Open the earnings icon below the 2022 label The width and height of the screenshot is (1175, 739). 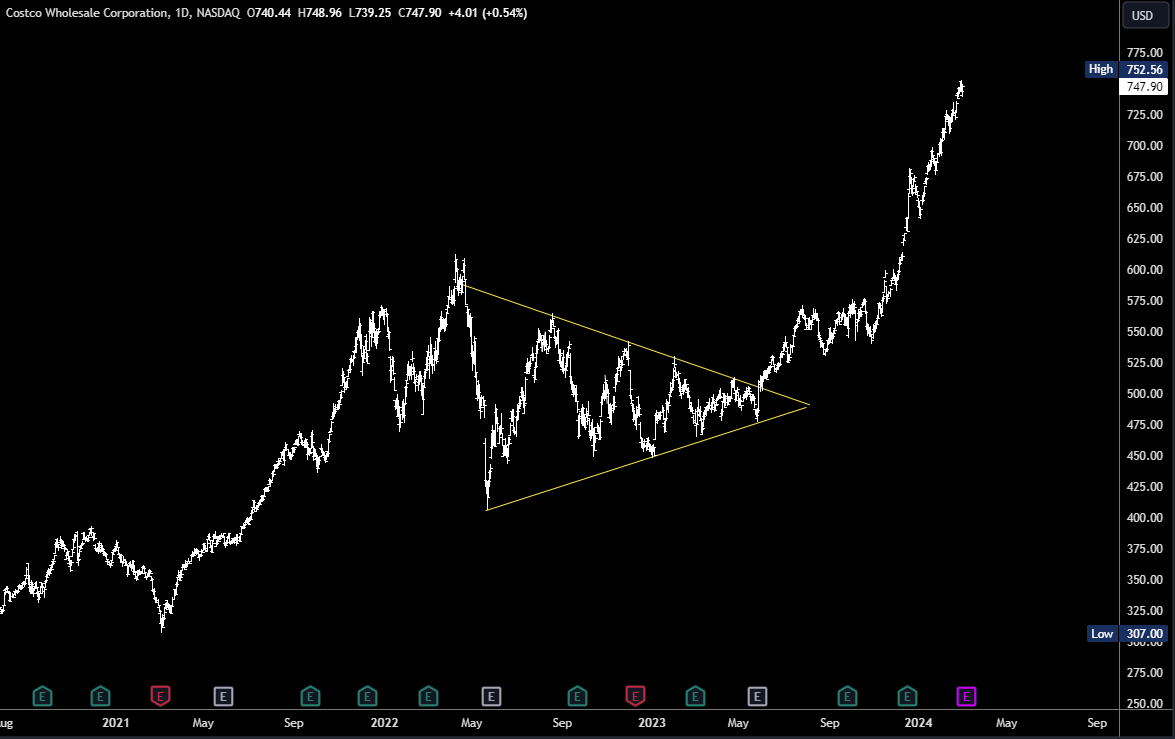368,696
